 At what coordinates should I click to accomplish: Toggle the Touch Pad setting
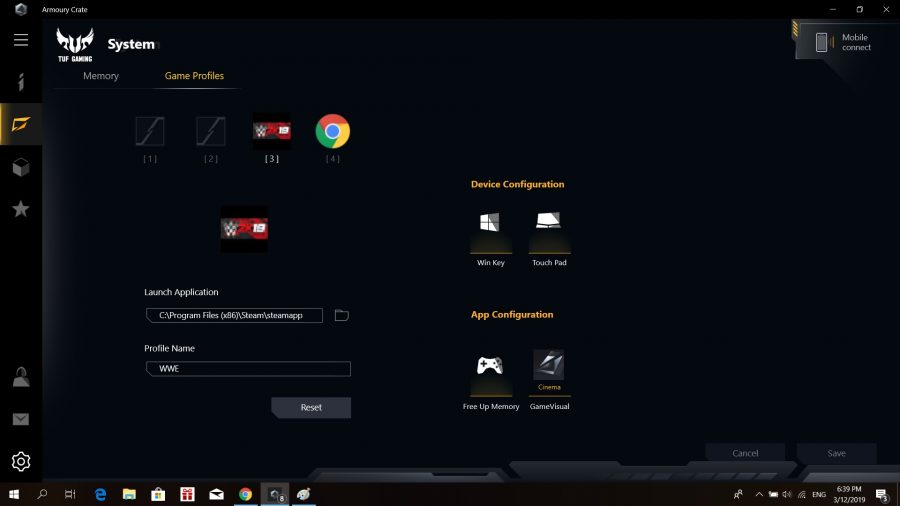(549, 232)
